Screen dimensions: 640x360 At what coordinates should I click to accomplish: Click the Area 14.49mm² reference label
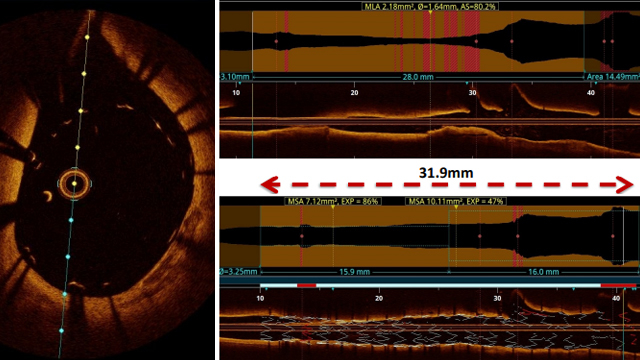click(x=613, y=77)
